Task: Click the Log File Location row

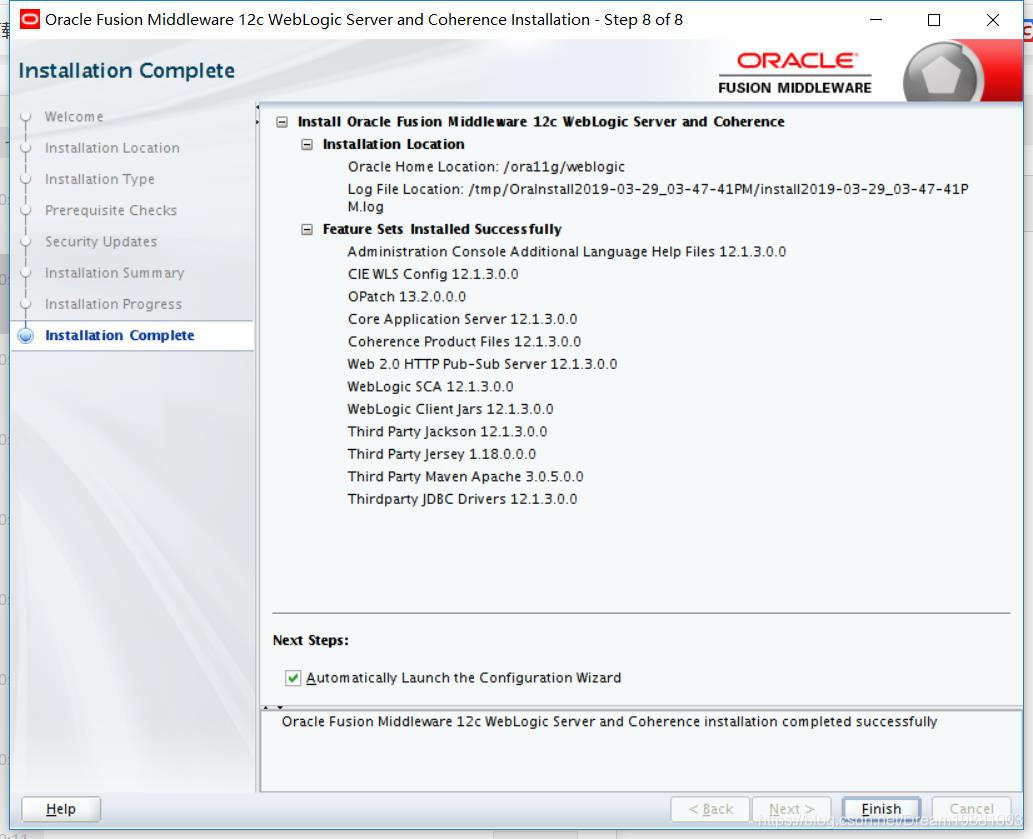Action: [658, 198]
